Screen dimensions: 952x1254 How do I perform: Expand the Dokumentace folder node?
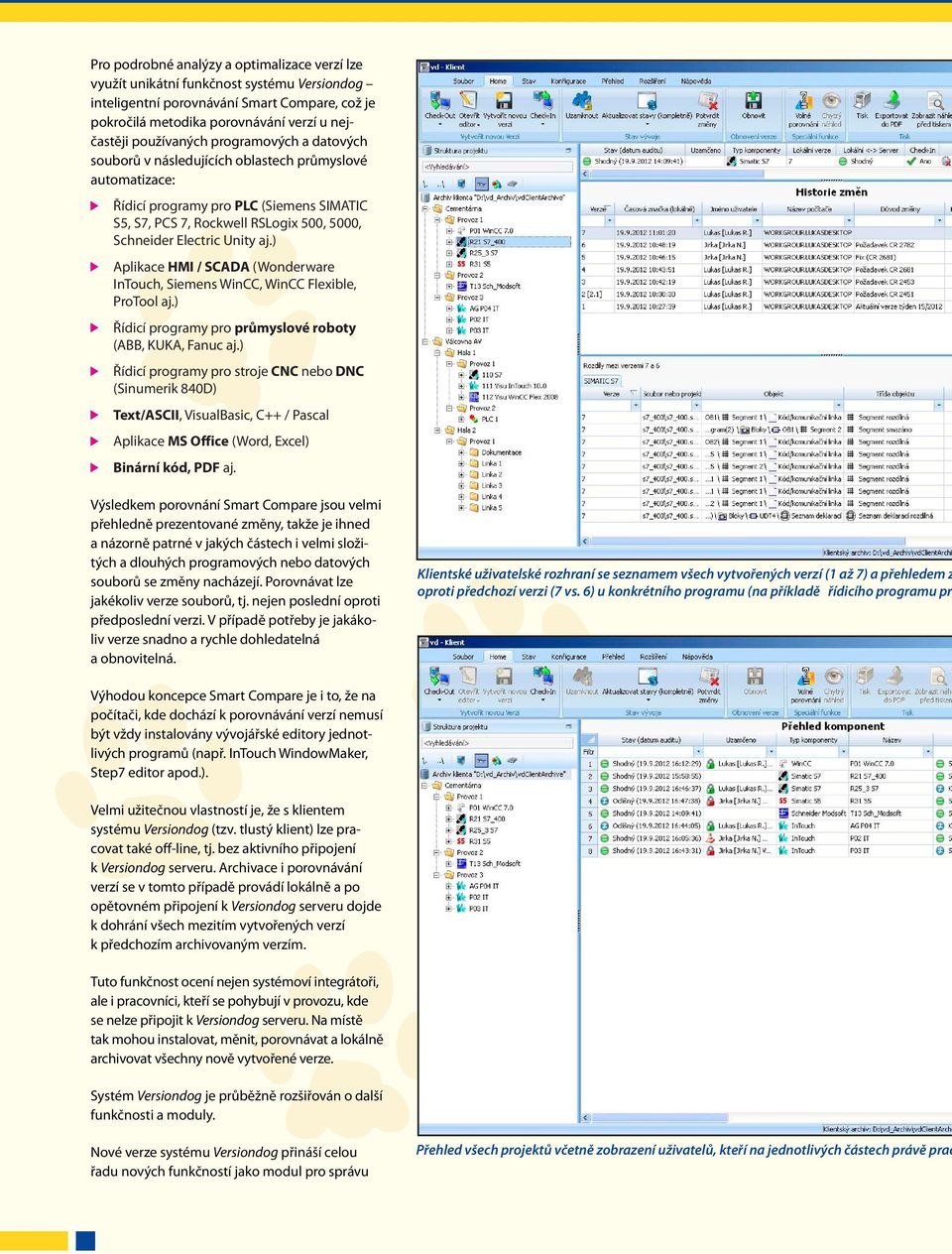click(461, 452)
